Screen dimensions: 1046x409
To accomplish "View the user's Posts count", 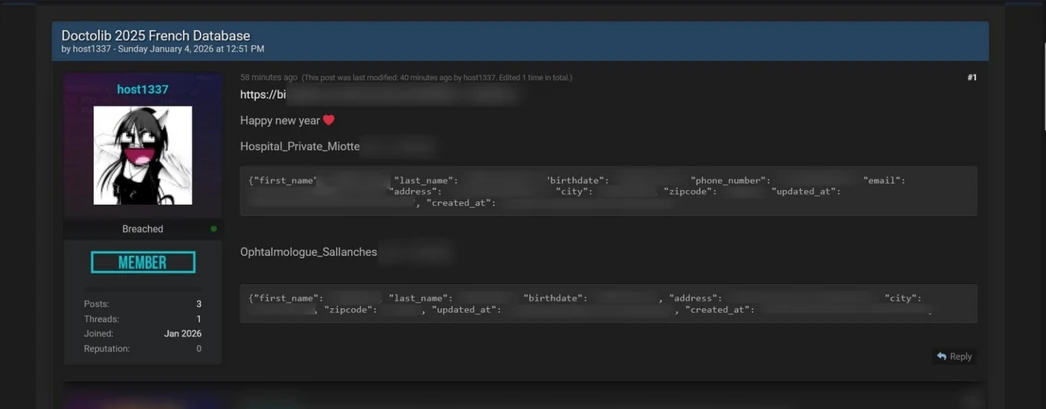I will [x=198, y=304].
